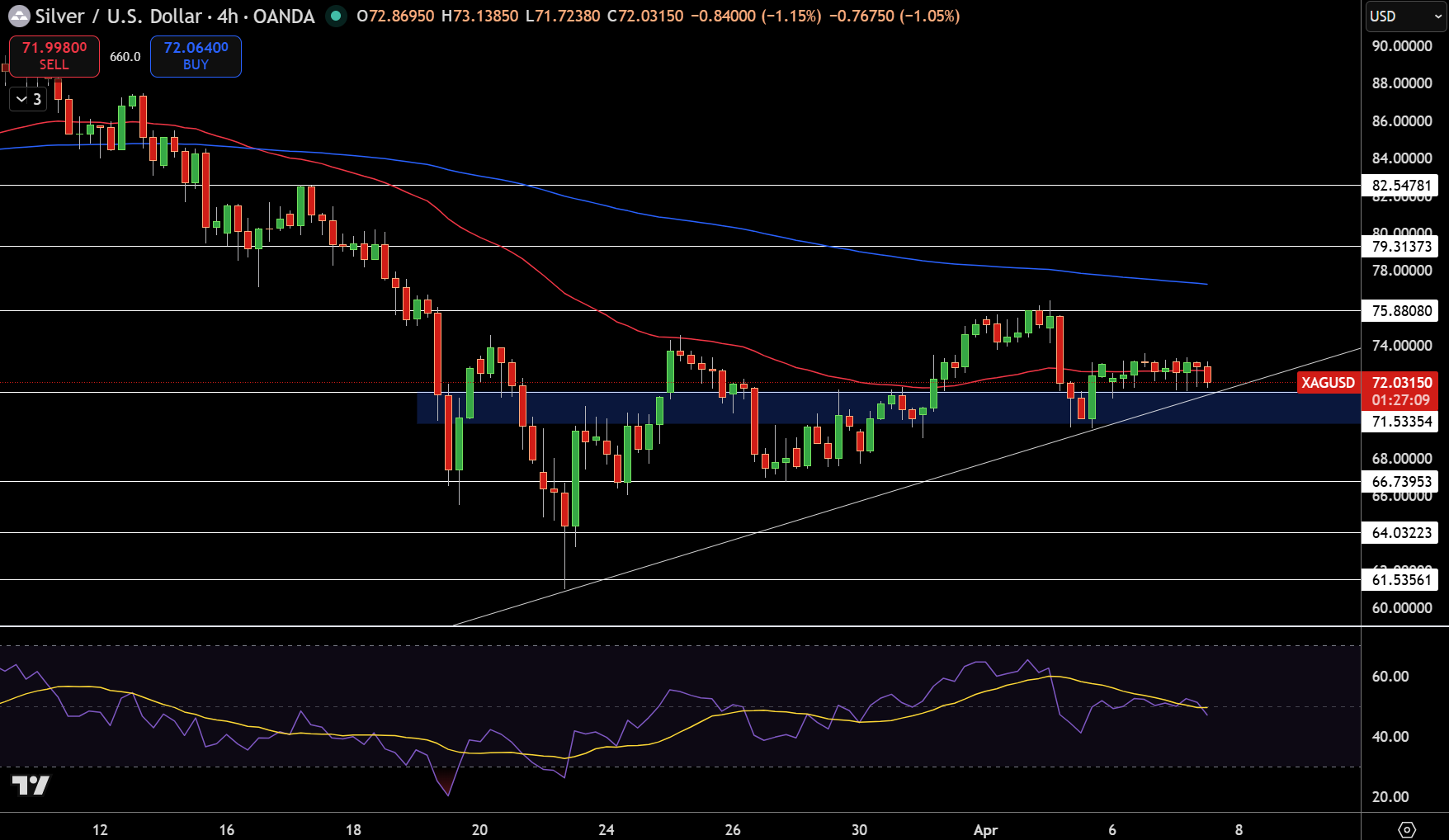
Task: Select the 79.31373 horizontal line price label
Action: [1400, 247]
